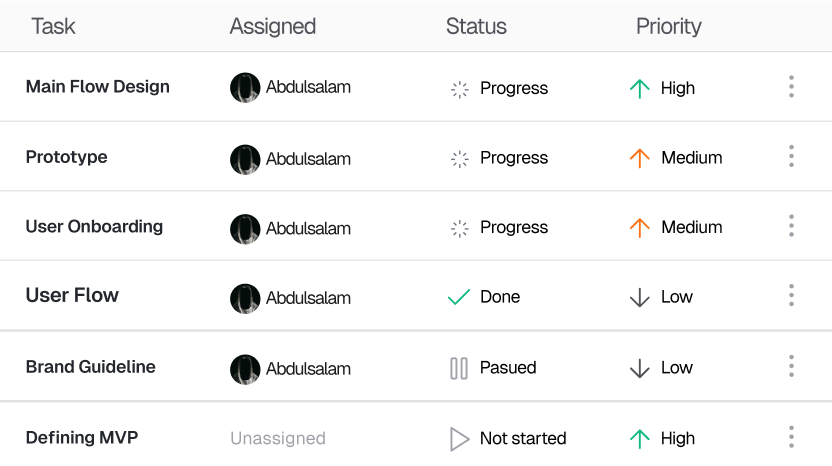Select the Unassigned field for Defining MVP
The width and height of the screenshot is (832, 466).
(x=278, y=438)
